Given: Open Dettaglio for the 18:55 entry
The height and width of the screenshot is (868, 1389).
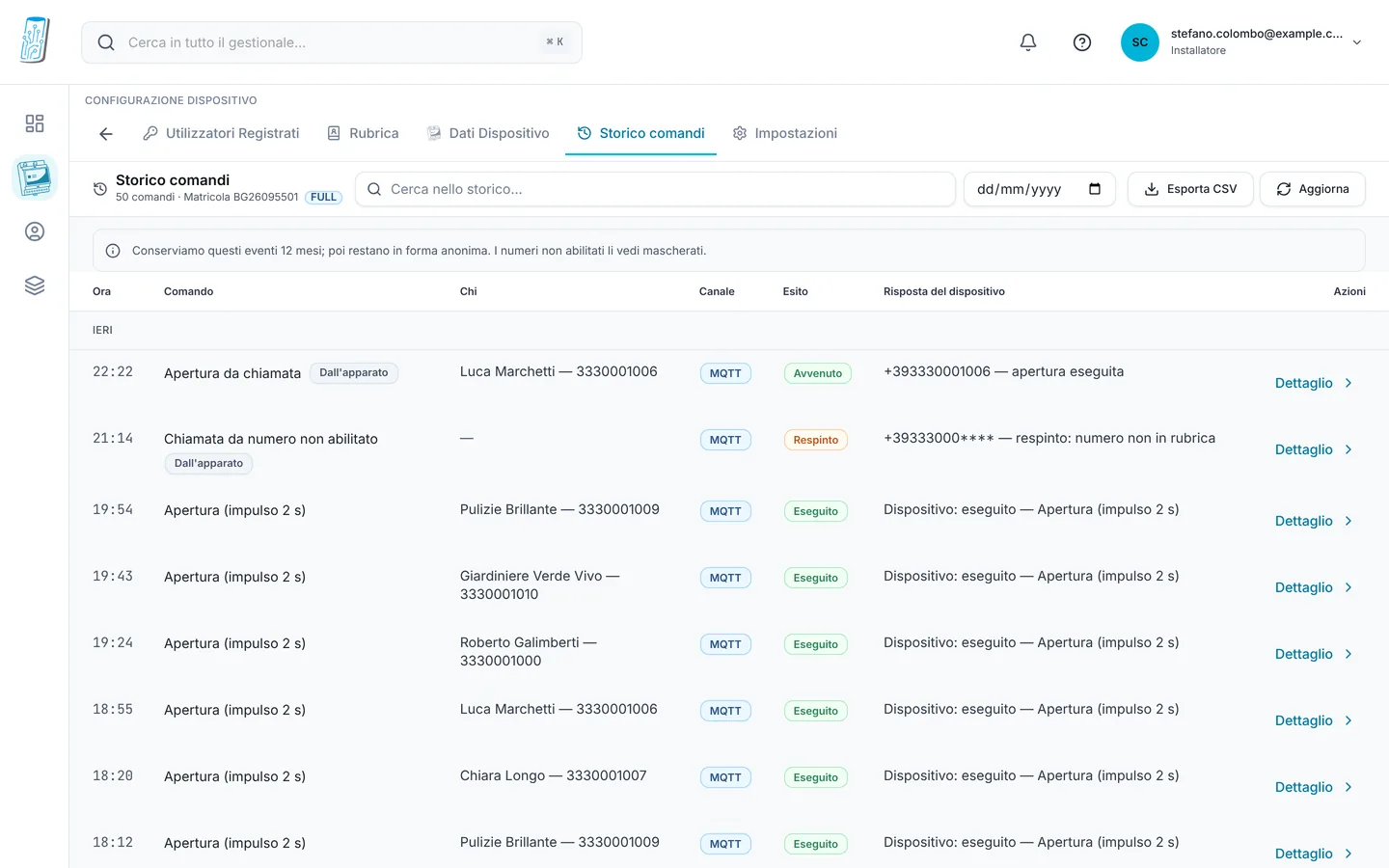Looking at the screenshot, I should click(1314, 720).
